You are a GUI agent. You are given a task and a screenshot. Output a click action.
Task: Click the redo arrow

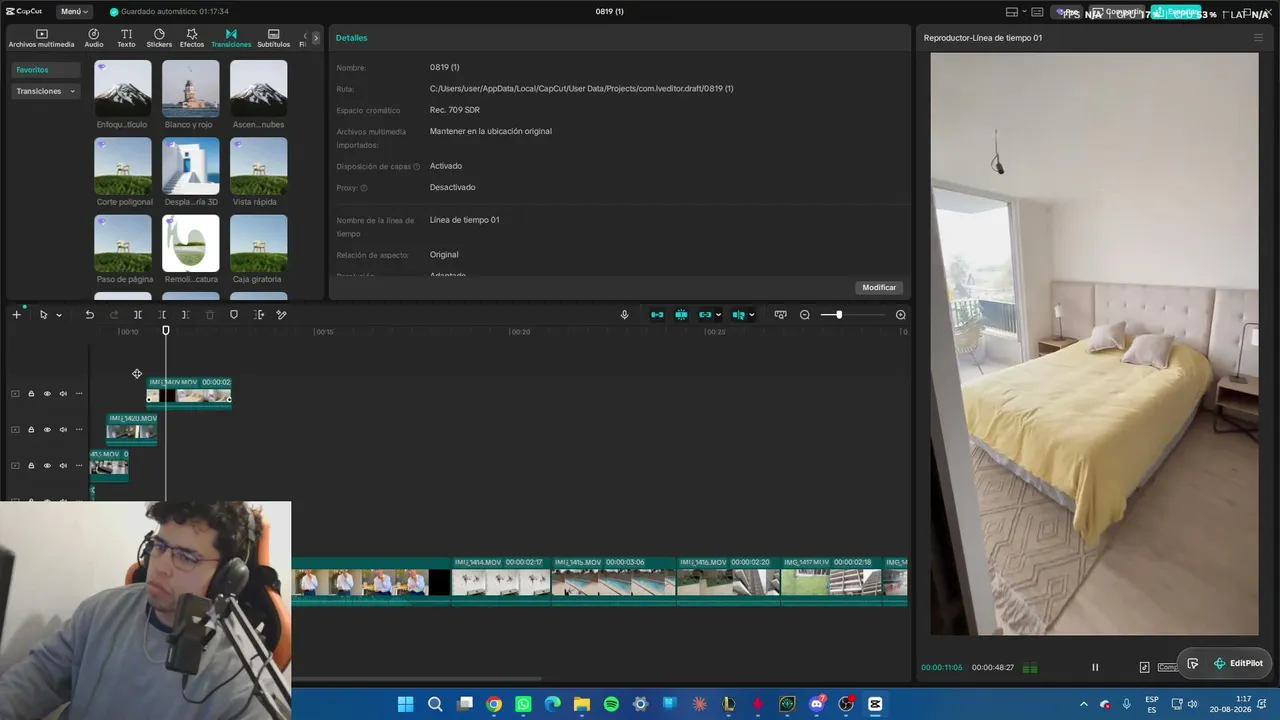pos(113,315)
